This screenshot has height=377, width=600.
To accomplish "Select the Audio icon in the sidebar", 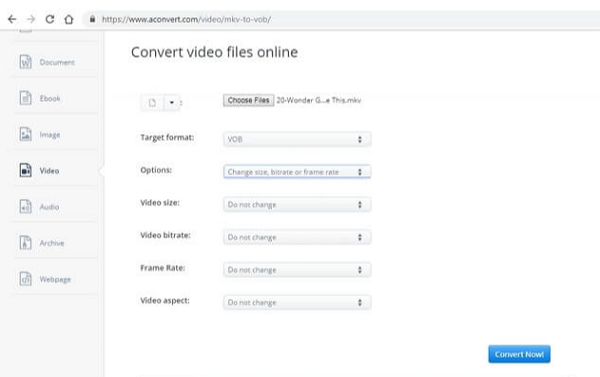I will click(x=26, y=207).
